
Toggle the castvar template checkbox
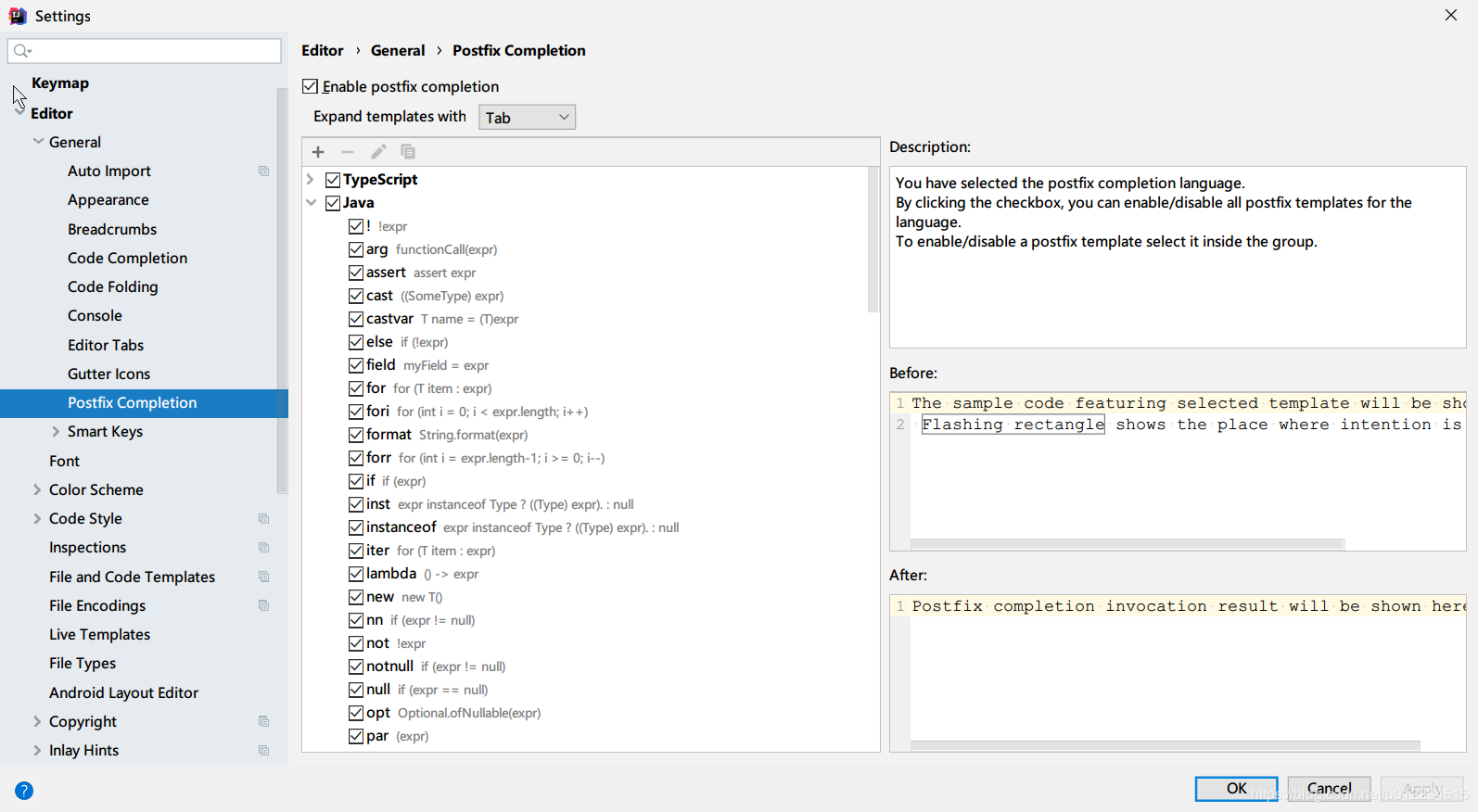tap(356, 319)
